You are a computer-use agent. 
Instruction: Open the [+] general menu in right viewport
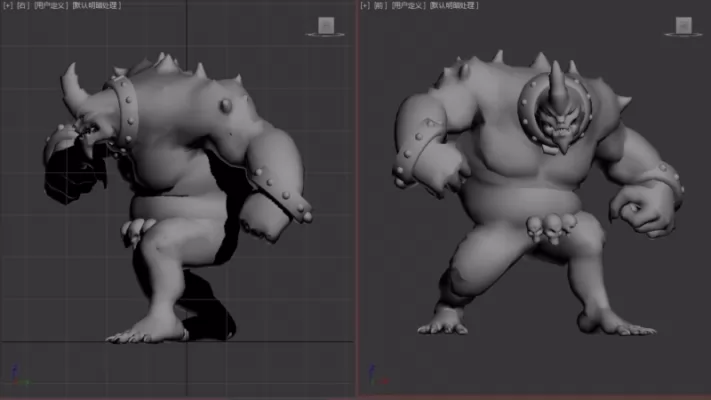pyautogui.click(x=365, y=5)
